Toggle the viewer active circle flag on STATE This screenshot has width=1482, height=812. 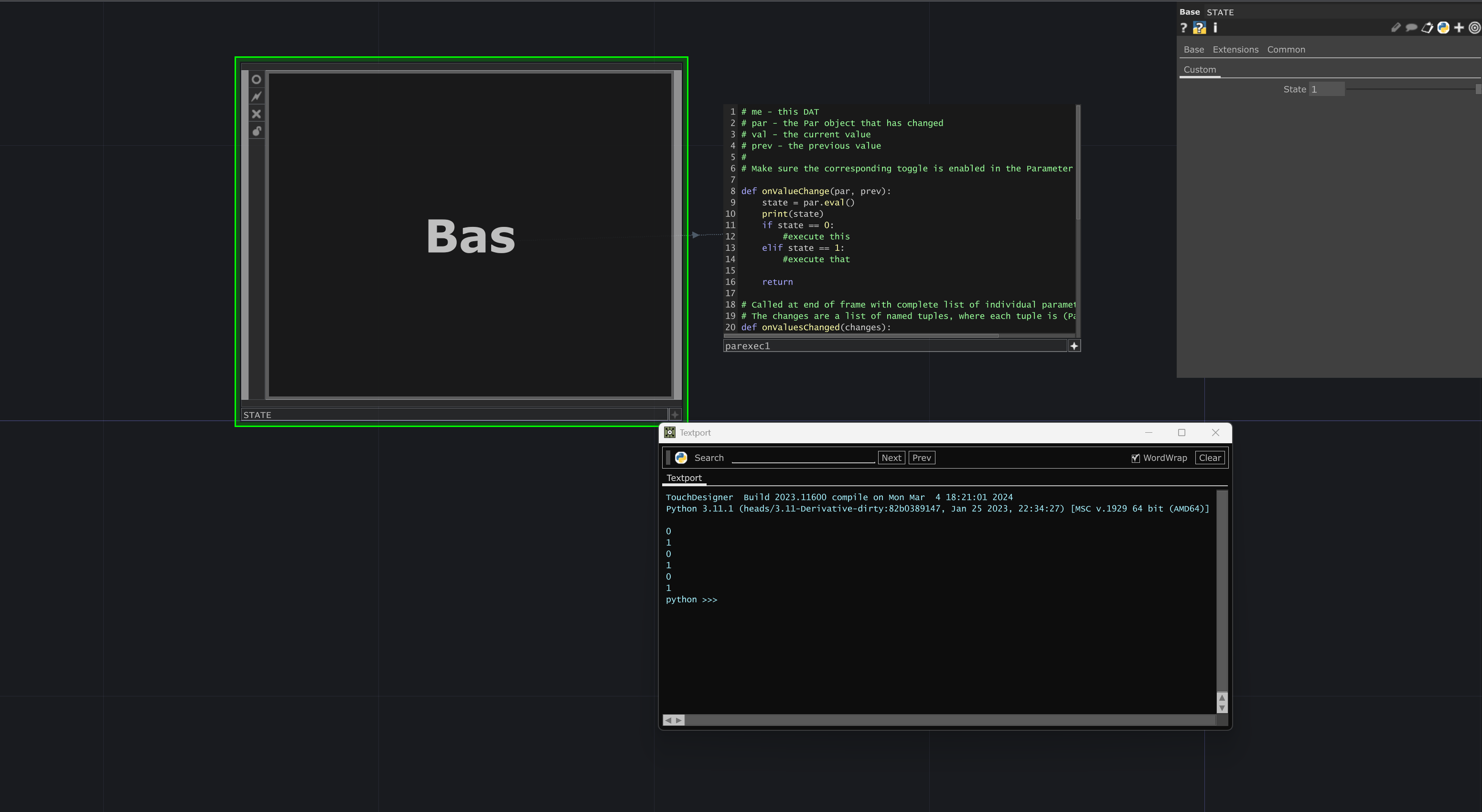[257, 79]
